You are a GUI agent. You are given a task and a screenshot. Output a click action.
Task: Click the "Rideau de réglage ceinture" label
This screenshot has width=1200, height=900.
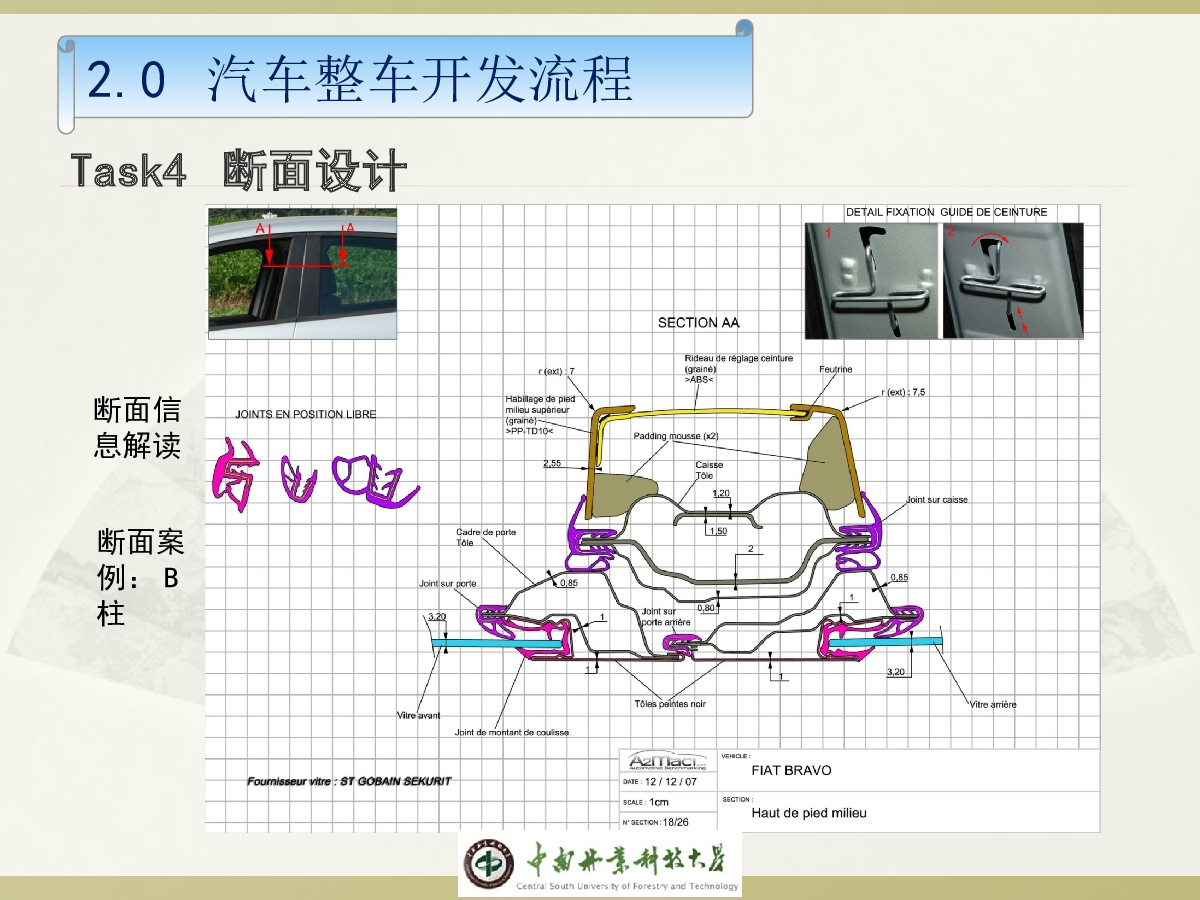[738, 368]
